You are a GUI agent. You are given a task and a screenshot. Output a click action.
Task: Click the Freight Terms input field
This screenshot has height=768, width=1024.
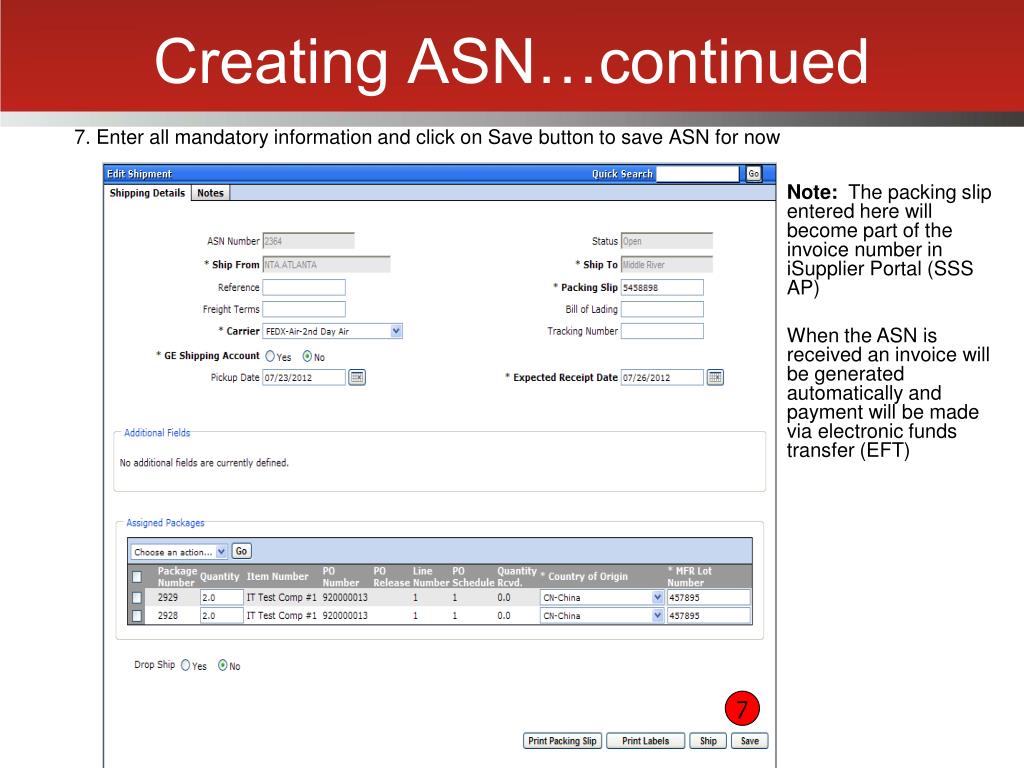click(x=304, y=310)
